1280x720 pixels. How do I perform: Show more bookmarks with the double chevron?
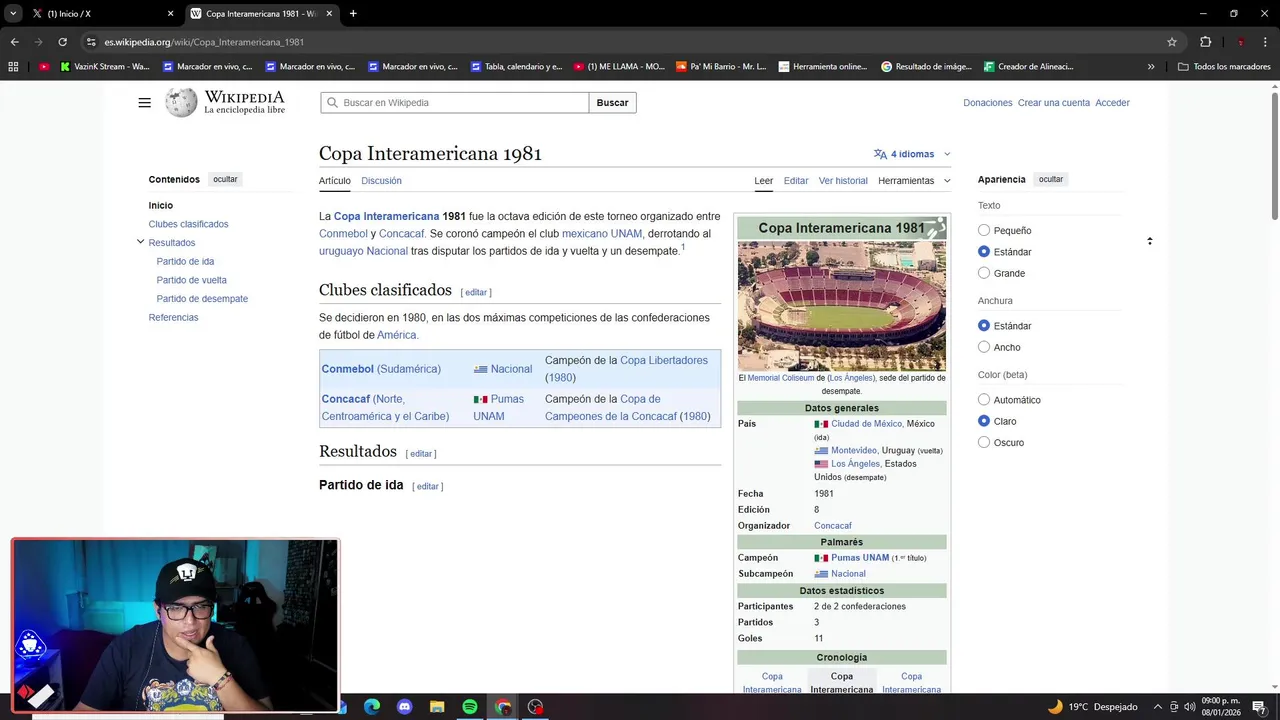(1151, 67)
